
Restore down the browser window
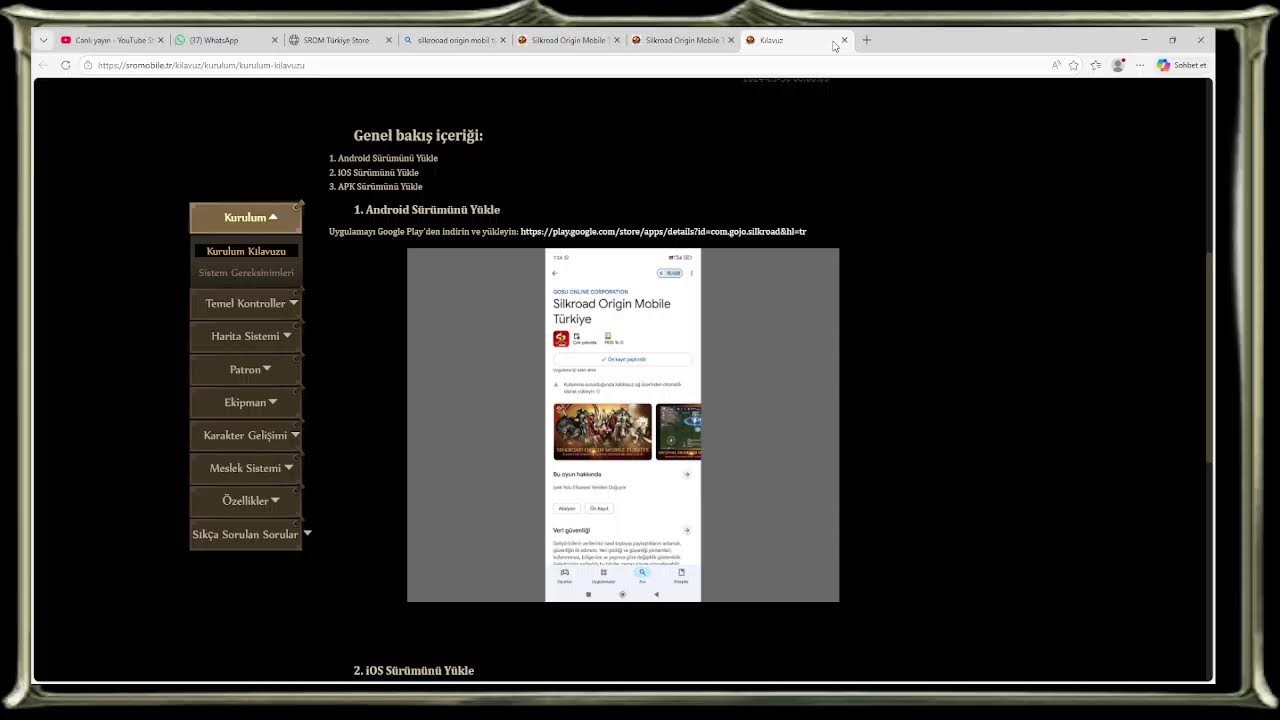coord(1172,40)
